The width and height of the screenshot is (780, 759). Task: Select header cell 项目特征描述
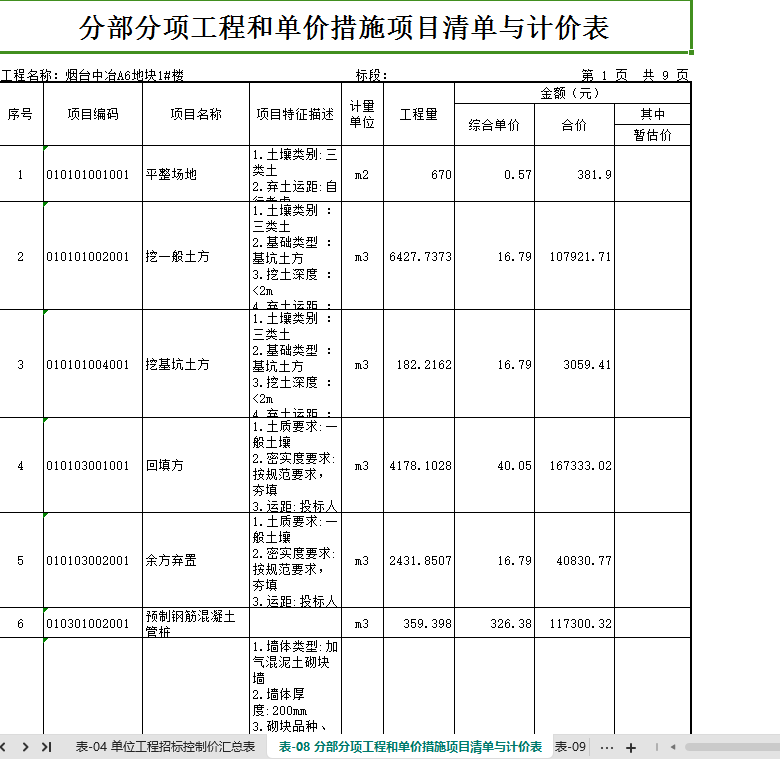(x=295, y=114)
